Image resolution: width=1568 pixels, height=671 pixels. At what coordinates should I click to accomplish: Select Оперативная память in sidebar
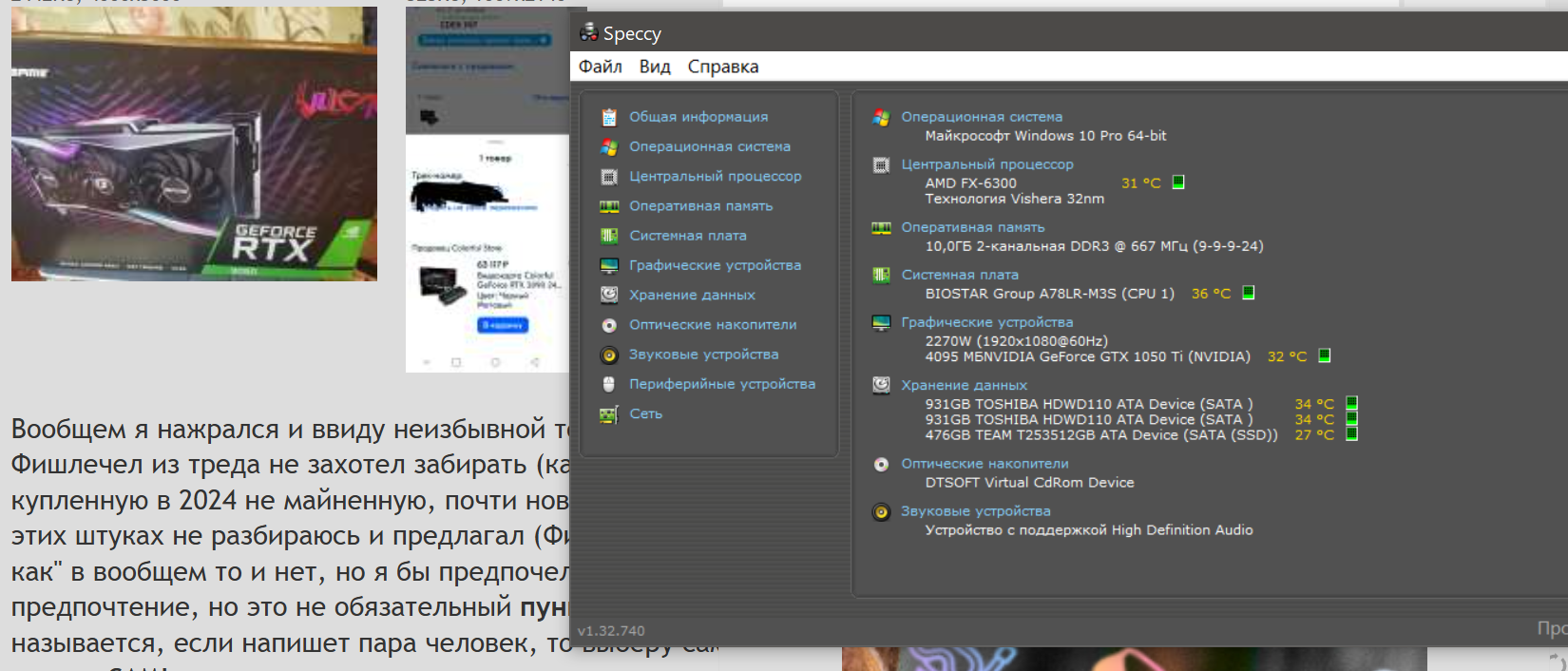[701, 205]
